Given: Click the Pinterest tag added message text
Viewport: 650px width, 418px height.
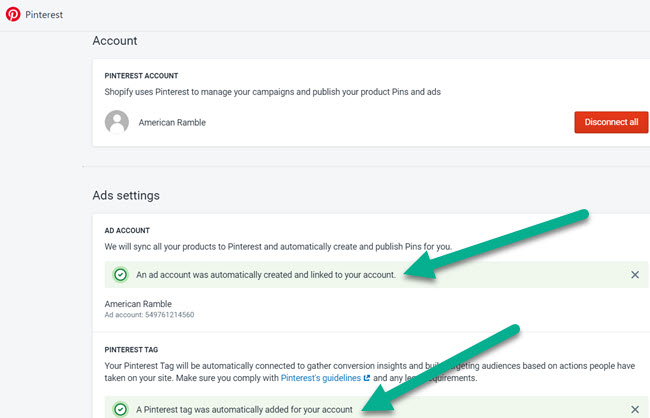Looking at the screenshot, I should click(244, 409).
